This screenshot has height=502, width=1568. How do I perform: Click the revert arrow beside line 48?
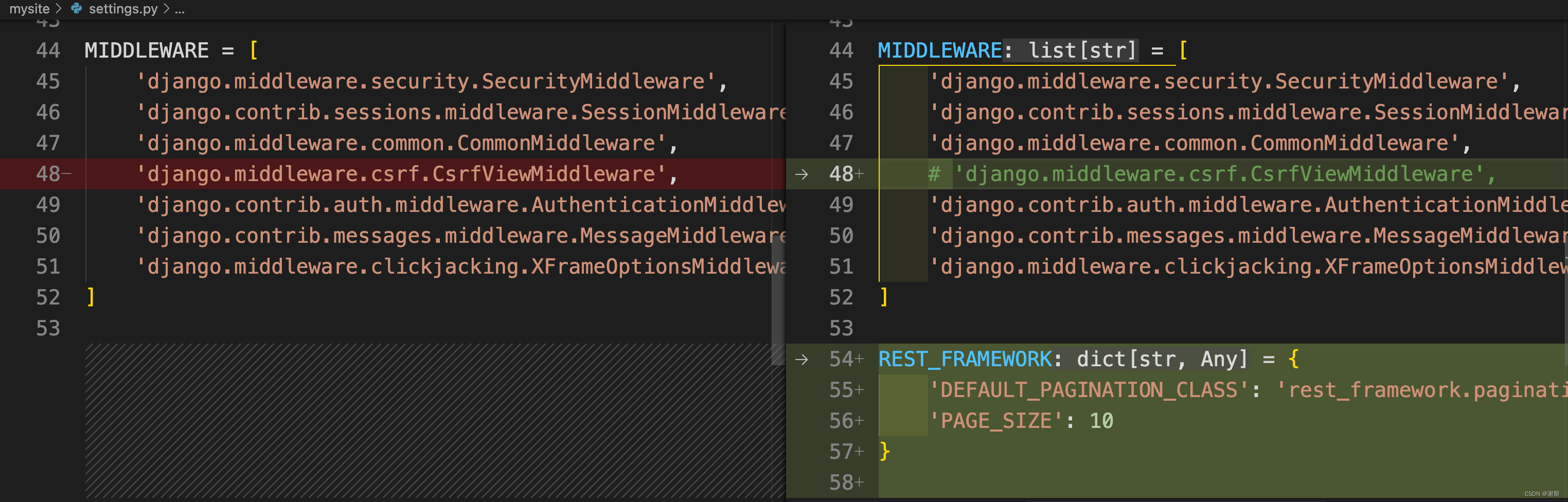point(801,175)
